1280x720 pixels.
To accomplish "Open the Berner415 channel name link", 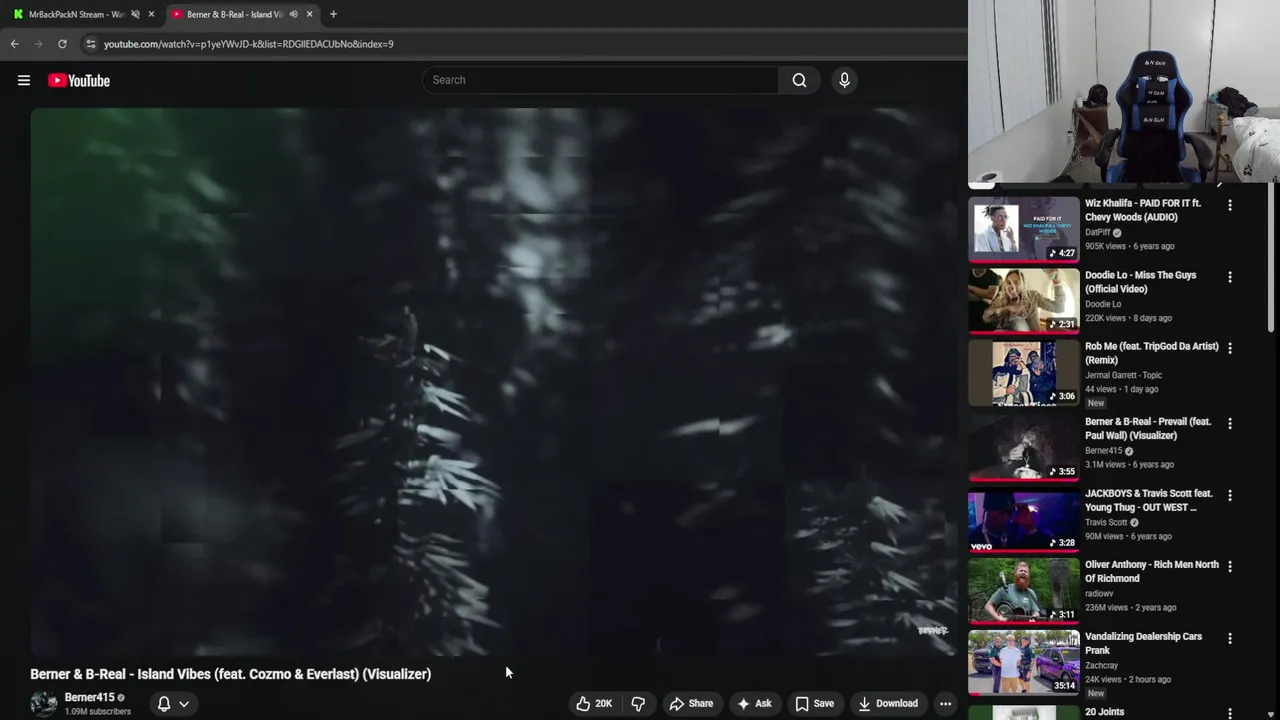I will pos(90,697).
